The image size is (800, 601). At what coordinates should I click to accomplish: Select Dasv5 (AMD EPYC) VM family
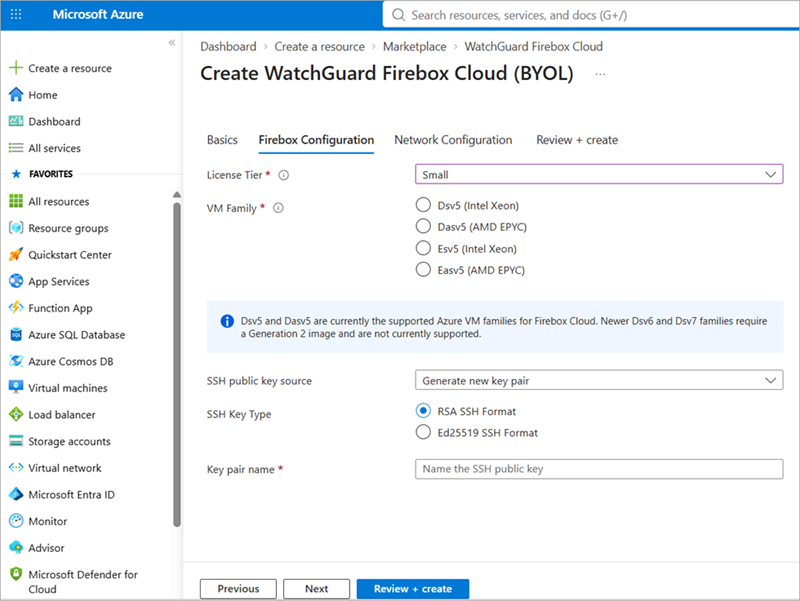[423, 226]
